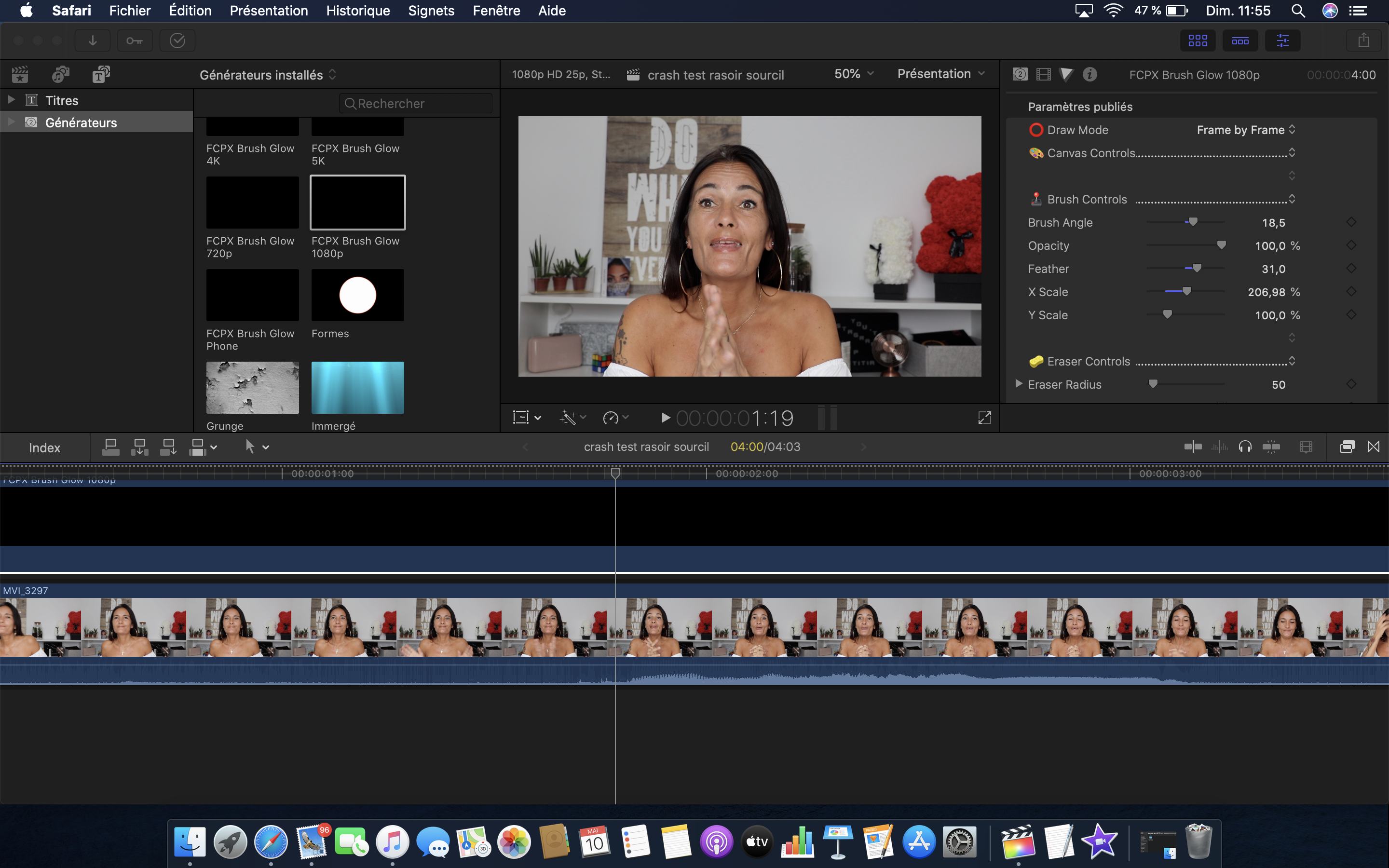Open the Photos and Audio sidebar icon
The image size is (1389, 868).
coord(60,75)
